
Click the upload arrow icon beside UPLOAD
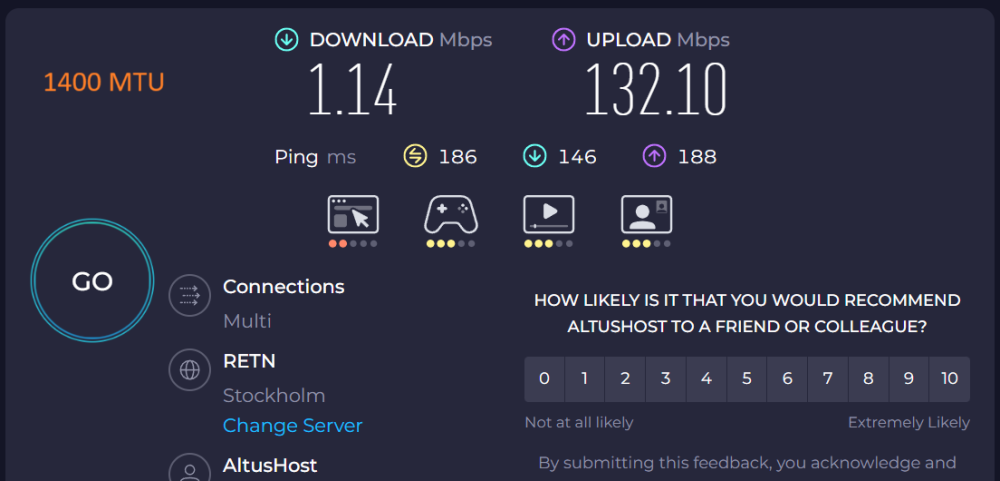click(563, 40)
